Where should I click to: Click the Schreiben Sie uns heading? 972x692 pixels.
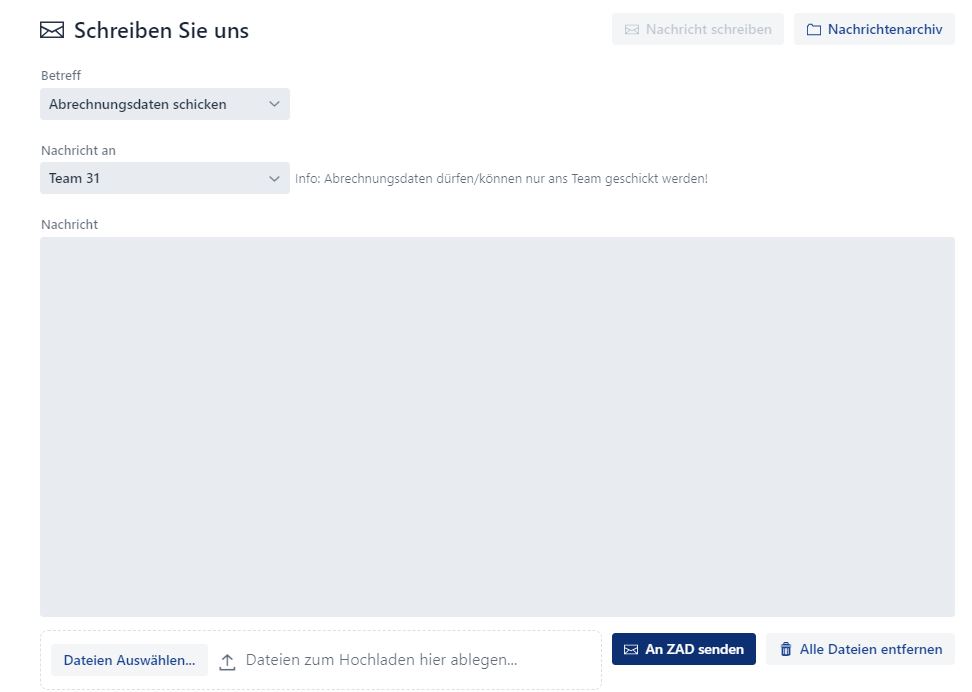(x=161, y=31)
